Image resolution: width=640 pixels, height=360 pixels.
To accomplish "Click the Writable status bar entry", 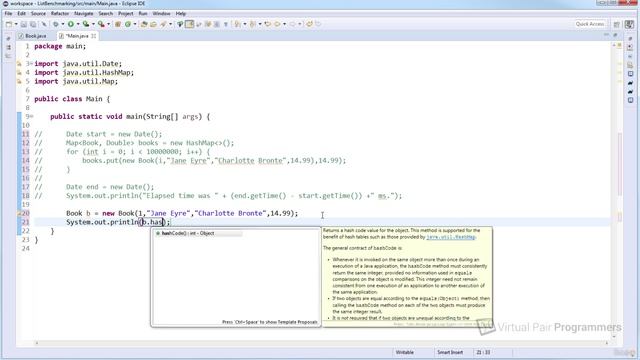I will pyautogui.click(x=404, y=352).
